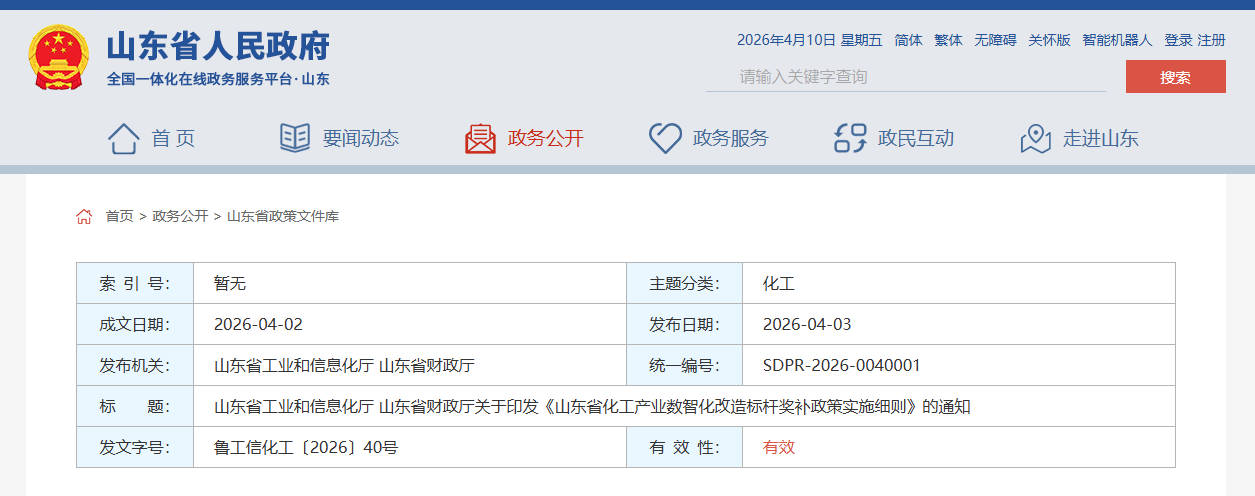
Task: Click the 发文字号 label cell
Action: 135,448
